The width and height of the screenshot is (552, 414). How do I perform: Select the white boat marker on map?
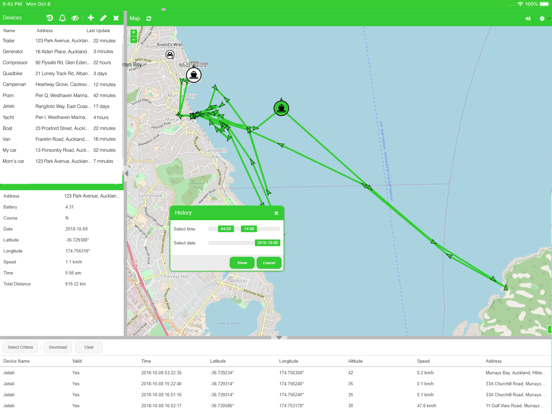click(x=193, y=75)
